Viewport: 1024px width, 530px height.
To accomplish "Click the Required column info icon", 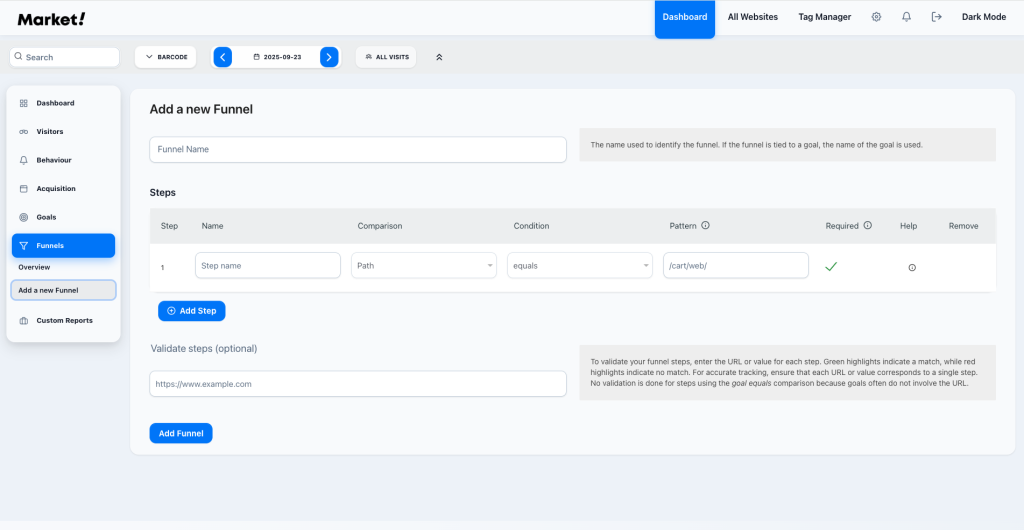I will click(867, 226).
